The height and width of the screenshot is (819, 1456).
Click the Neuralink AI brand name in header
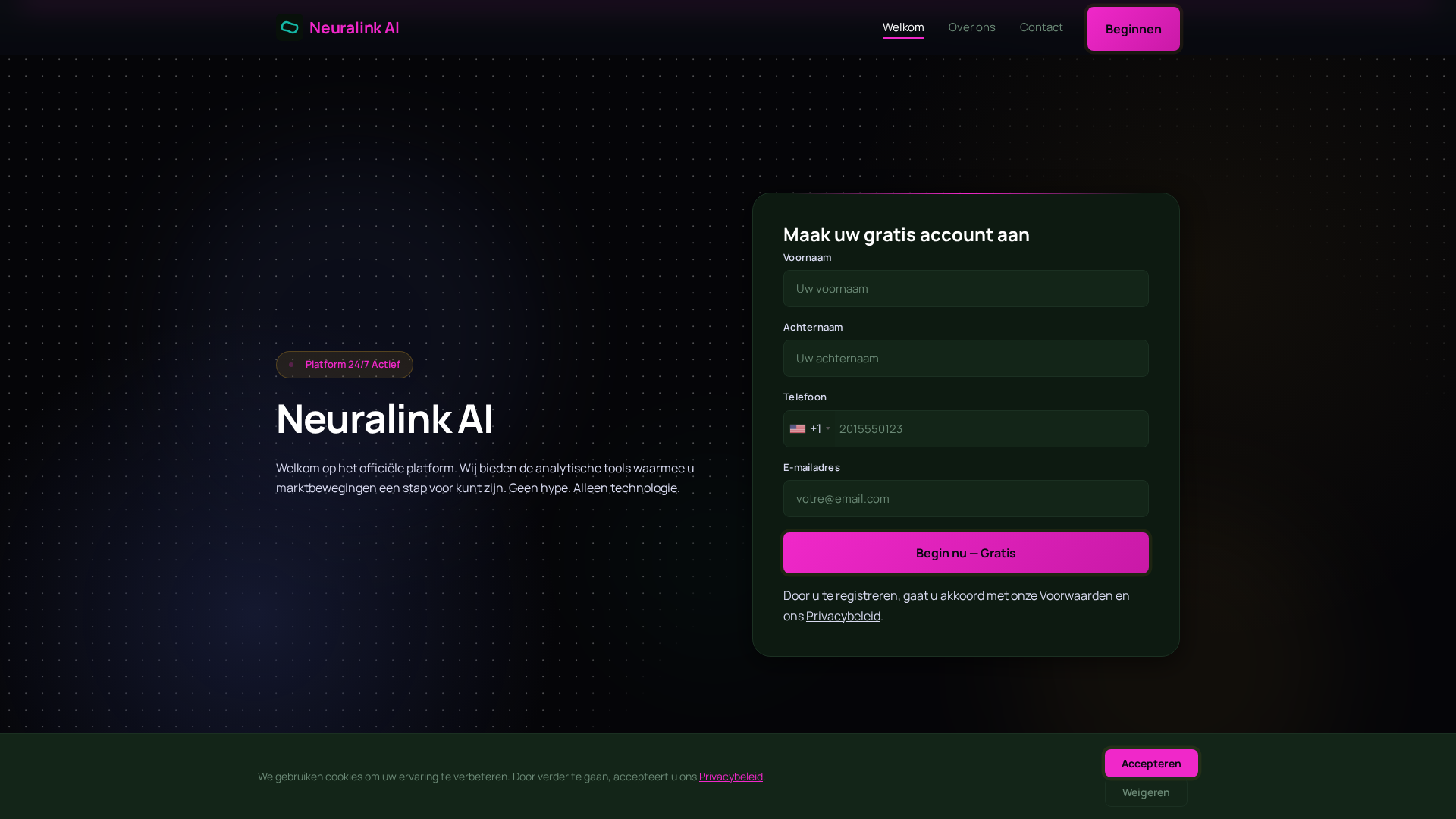pos(354,28)
